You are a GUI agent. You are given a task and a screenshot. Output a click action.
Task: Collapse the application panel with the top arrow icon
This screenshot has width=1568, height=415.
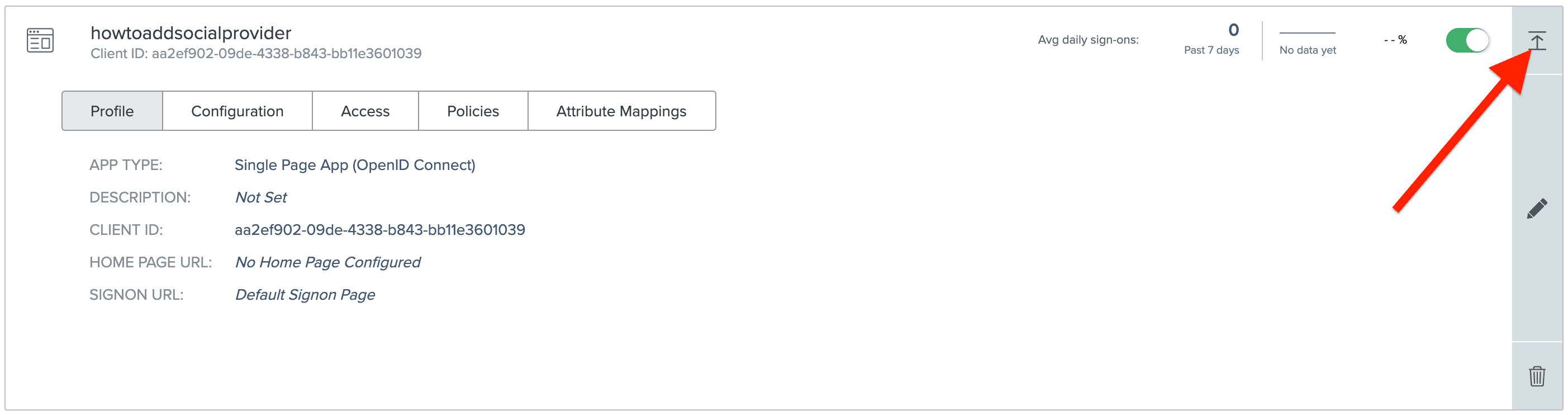click(x=1536, y=41)
